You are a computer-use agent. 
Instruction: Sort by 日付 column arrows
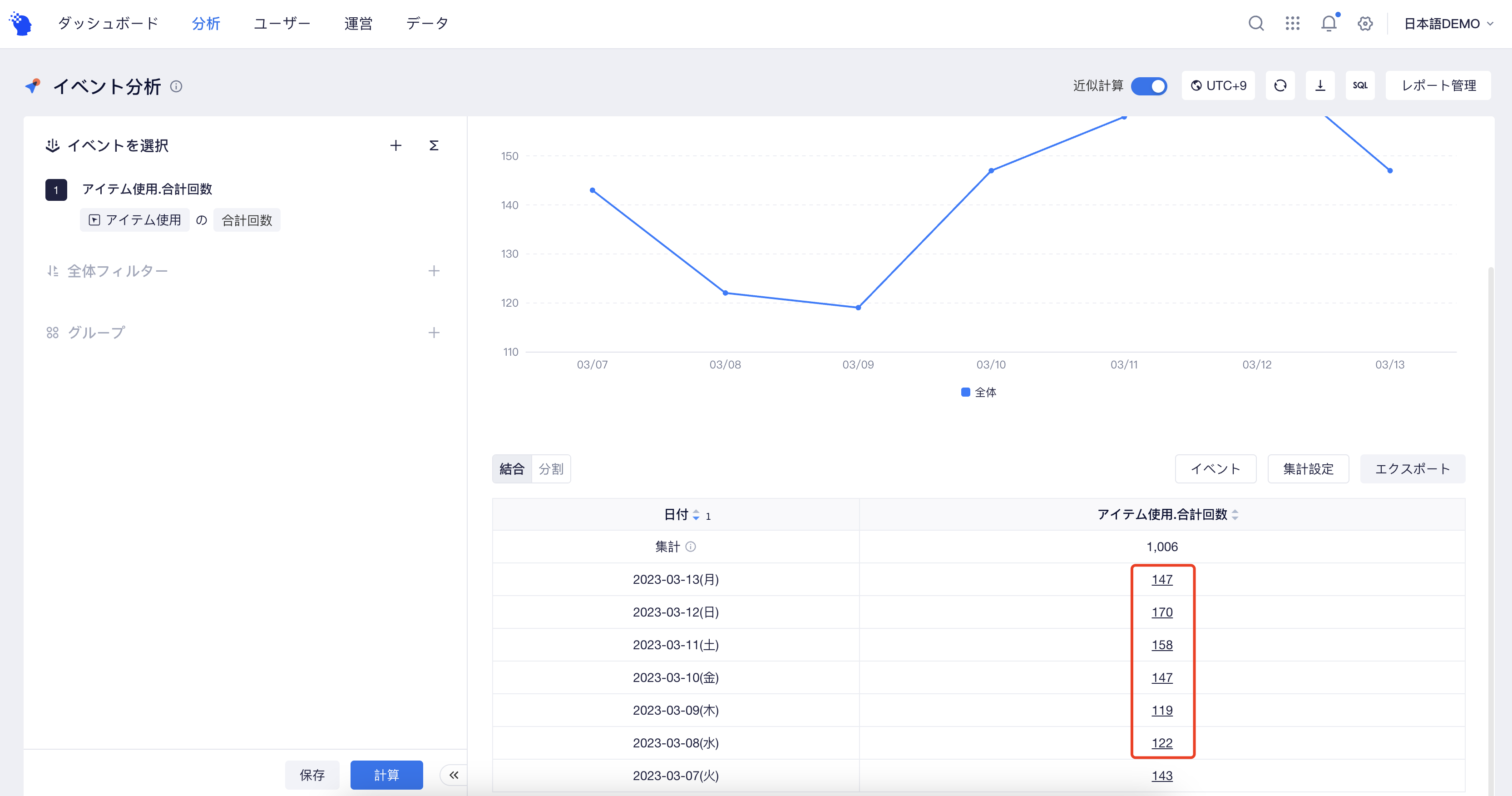click(696, 515)
